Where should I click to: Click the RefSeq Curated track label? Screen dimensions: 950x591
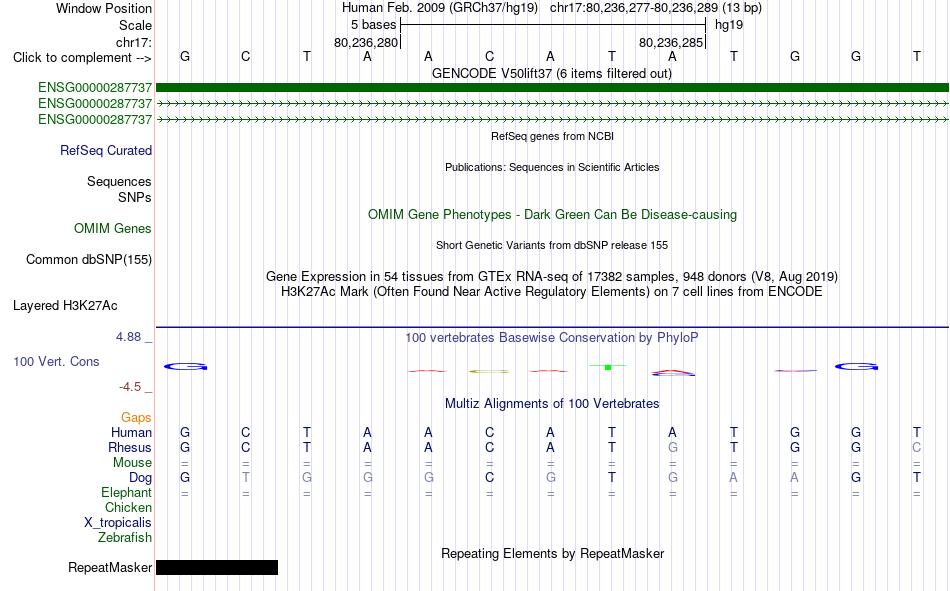pos(106,150)
